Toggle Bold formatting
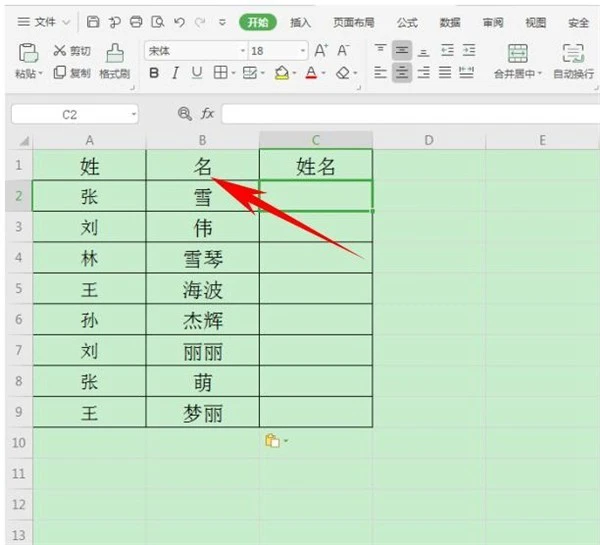 (x=154, y=73)
